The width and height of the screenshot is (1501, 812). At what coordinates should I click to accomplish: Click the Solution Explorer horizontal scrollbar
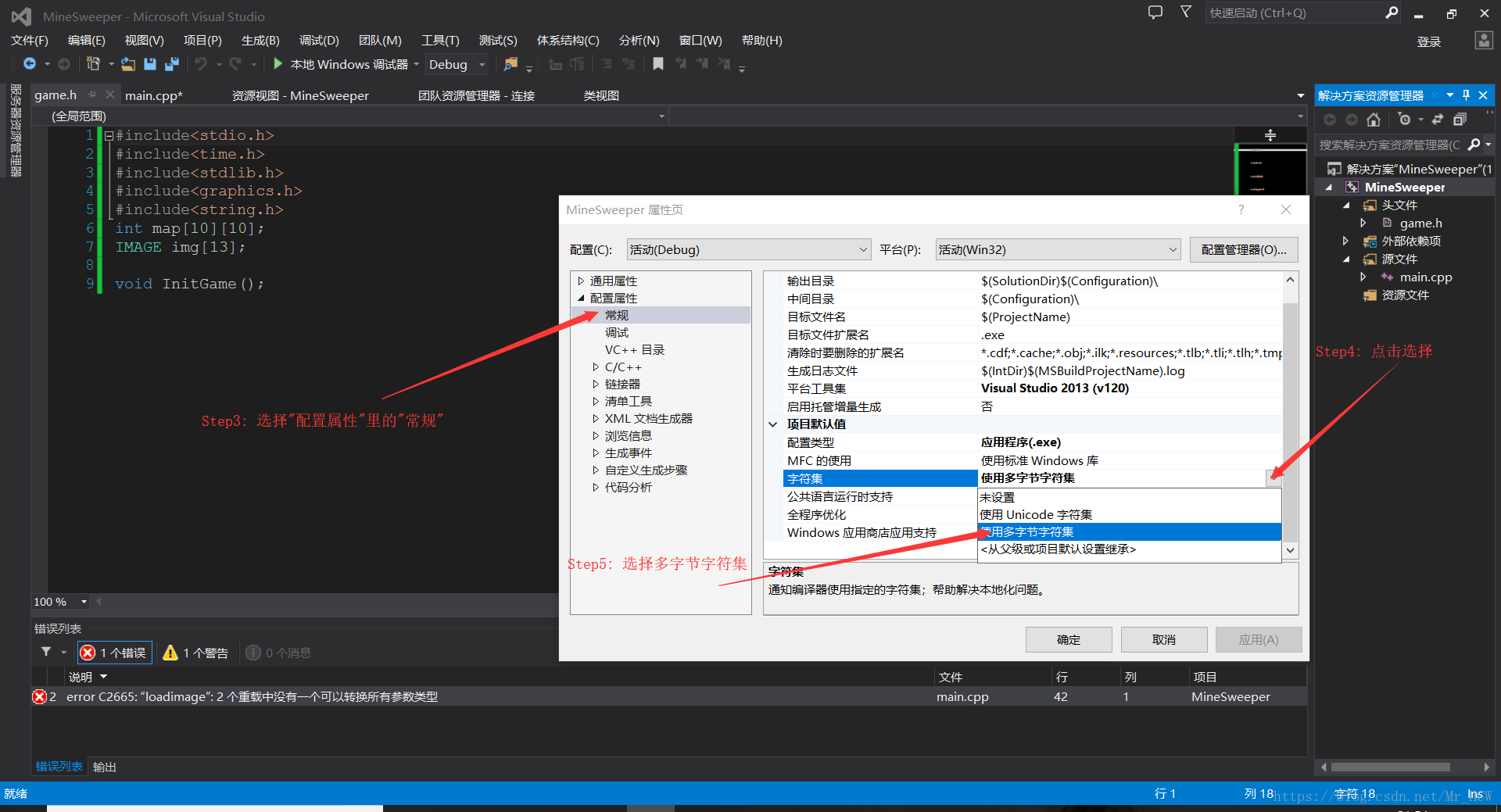(1390, 767)
